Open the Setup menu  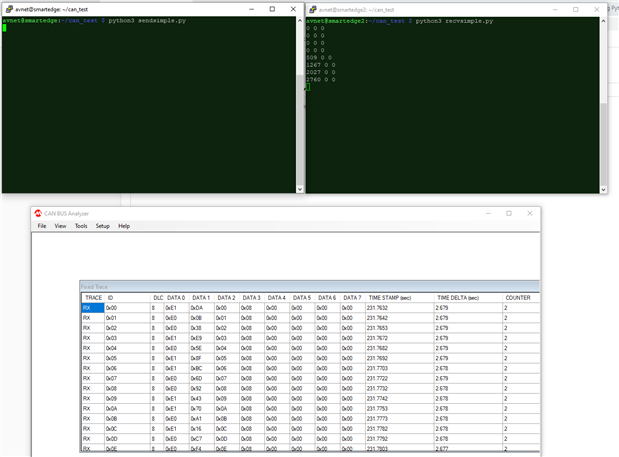102,226
